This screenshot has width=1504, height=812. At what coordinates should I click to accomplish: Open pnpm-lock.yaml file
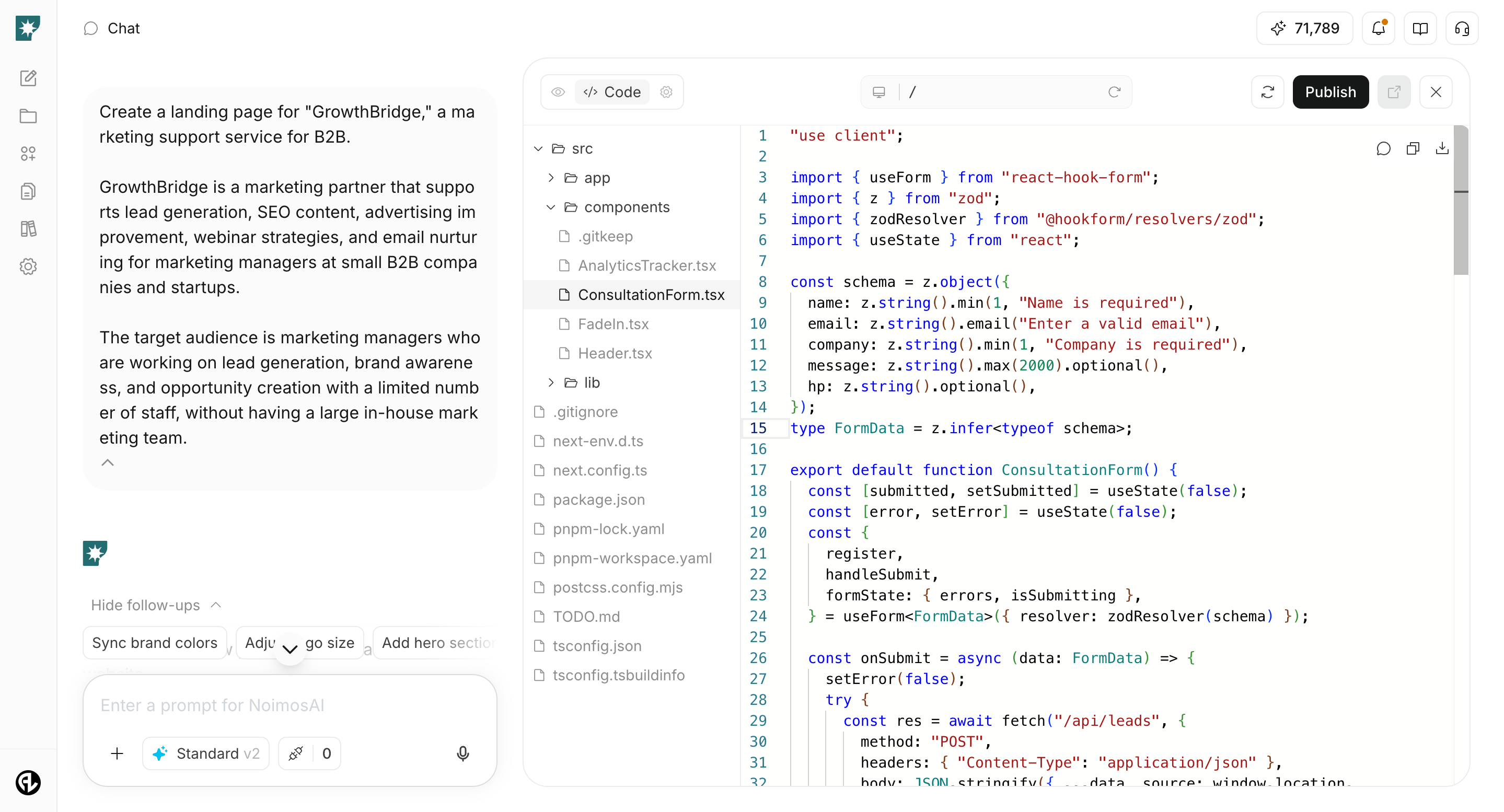(x=632, y=529)
